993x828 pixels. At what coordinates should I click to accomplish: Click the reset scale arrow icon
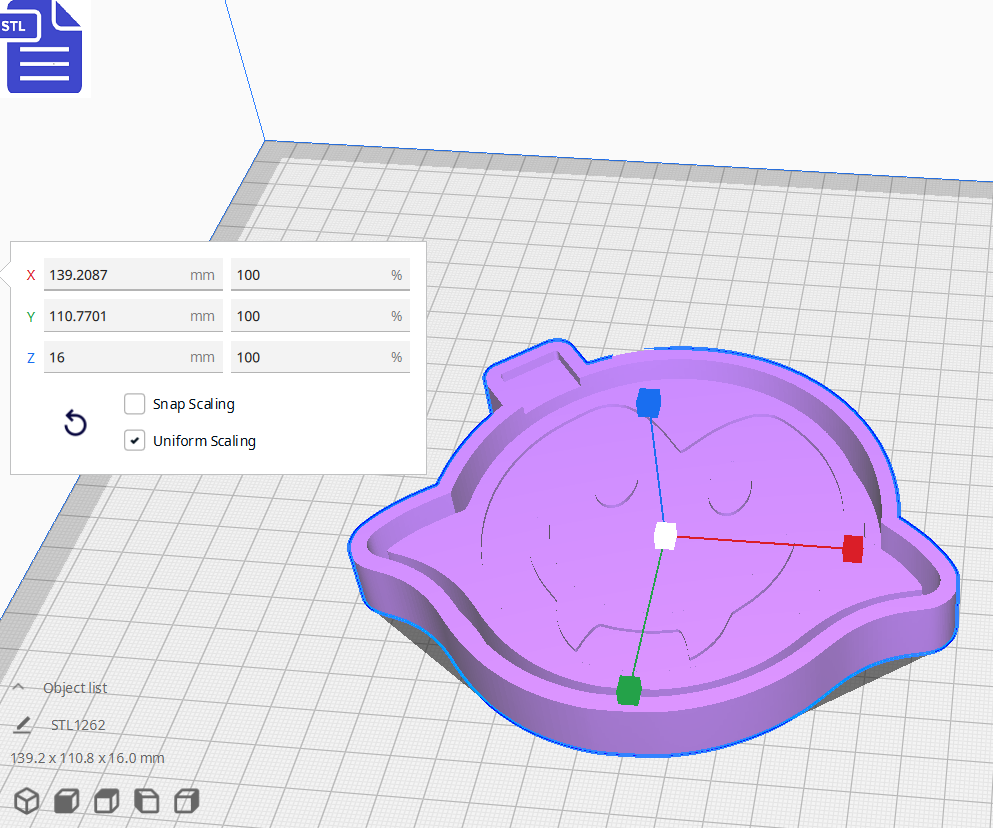coord(75,423)
